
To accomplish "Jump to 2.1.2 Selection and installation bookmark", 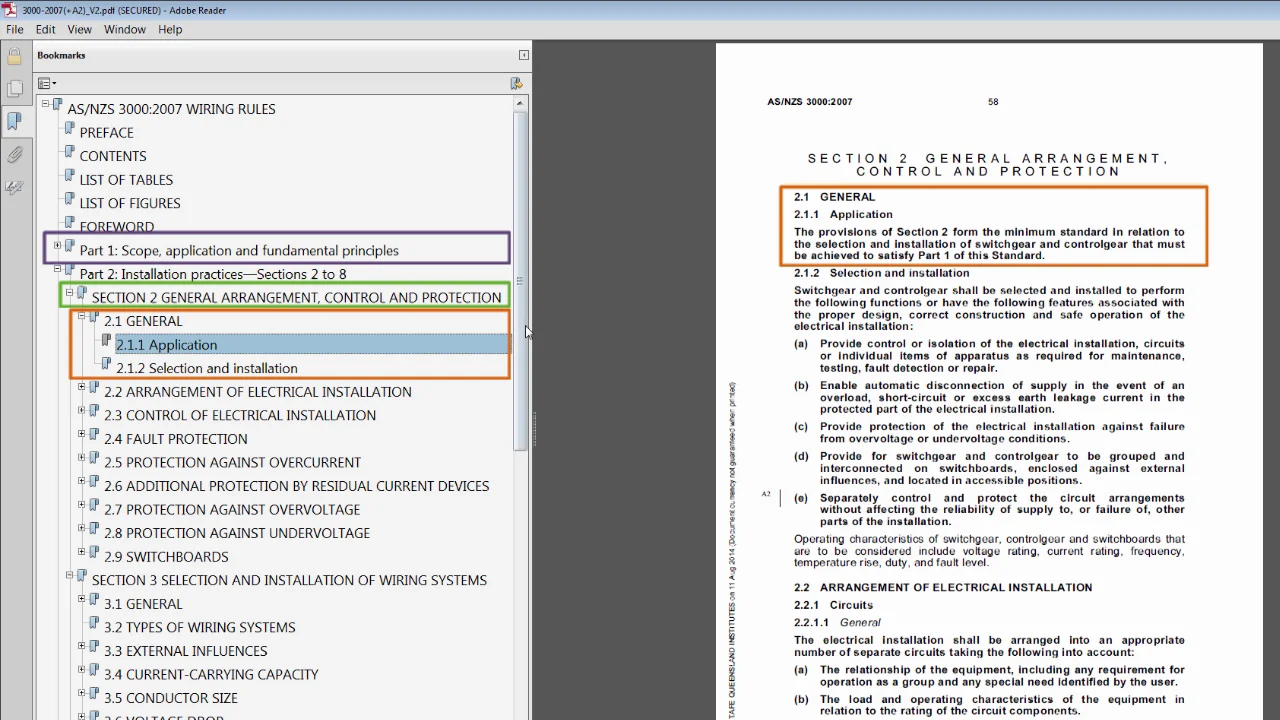I will coord(207,368).
